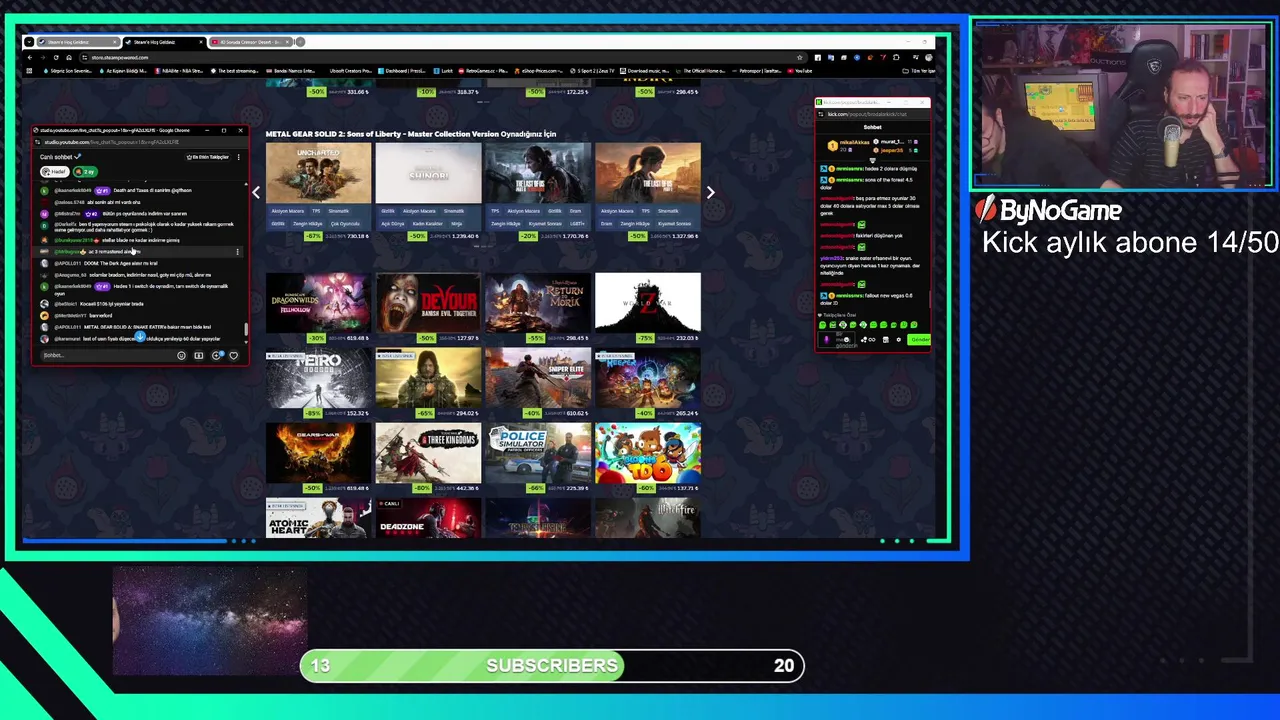The height and width of the screenshot is (720, 1280).
Task: Reload the page with the refresh icon
Action: coord(55,57)
